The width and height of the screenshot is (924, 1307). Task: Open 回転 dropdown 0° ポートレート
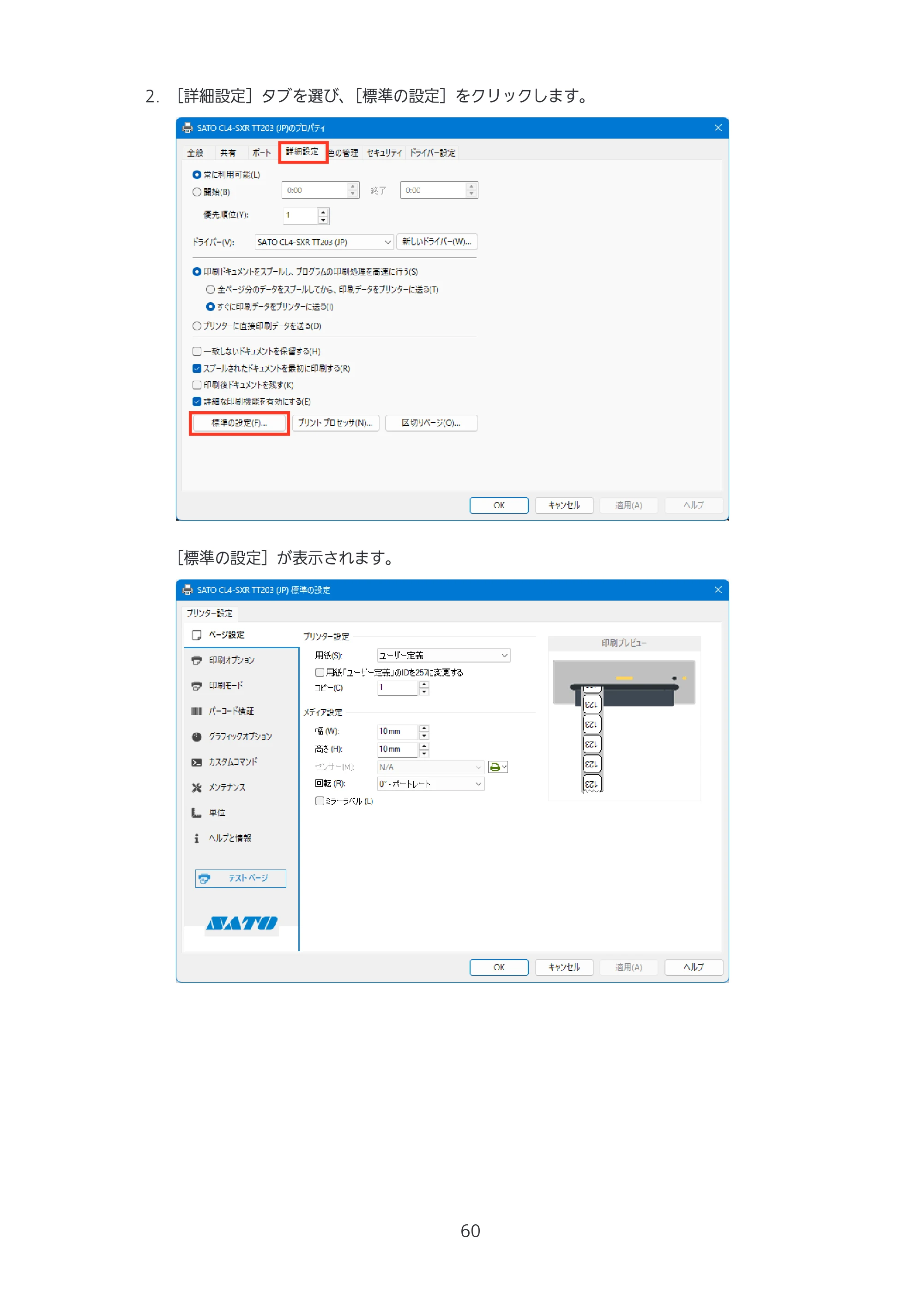(430, 784)
